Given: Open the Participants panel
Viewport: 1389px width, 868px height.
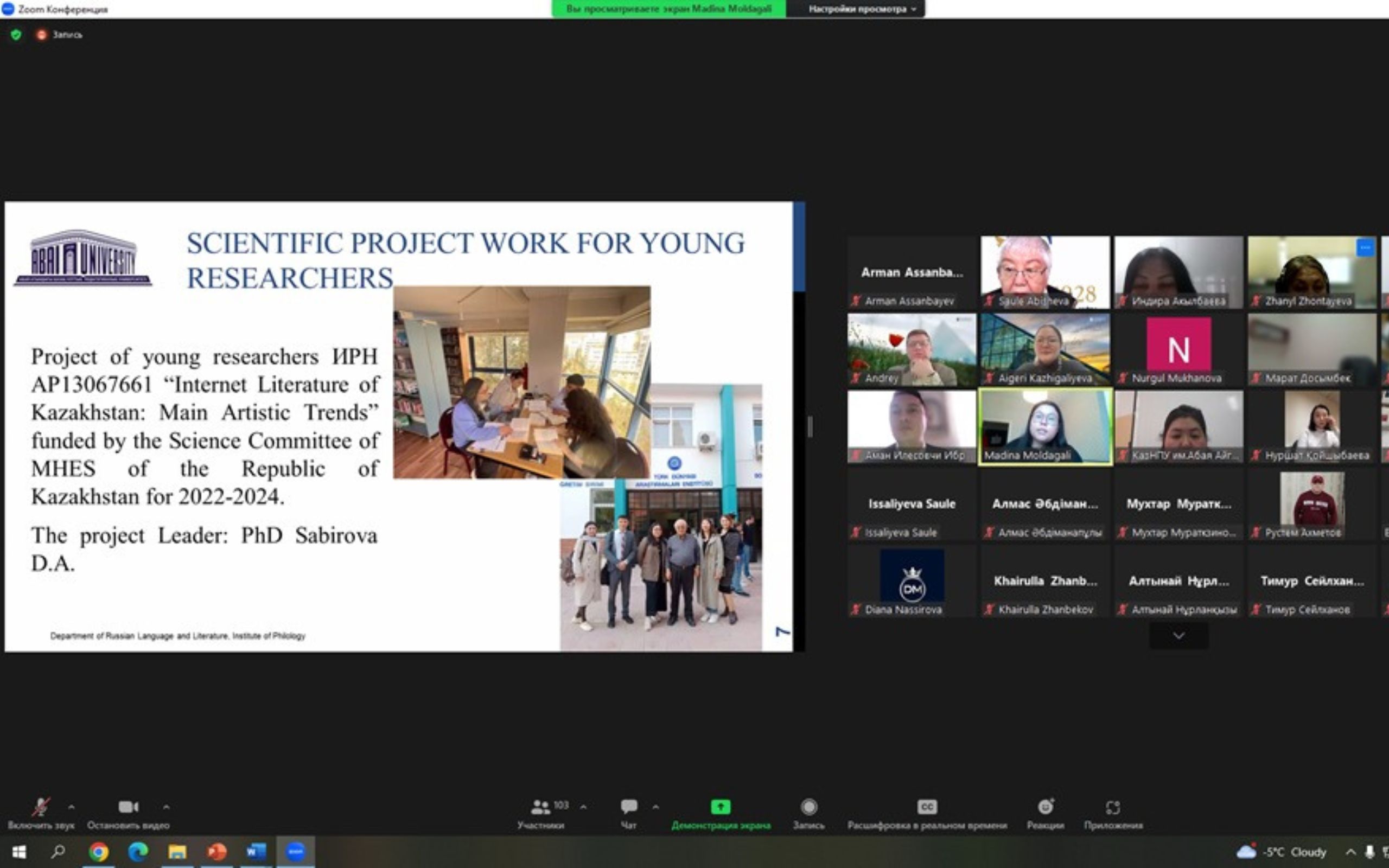Looking at the screenshot, I should (x=540, y=808).
